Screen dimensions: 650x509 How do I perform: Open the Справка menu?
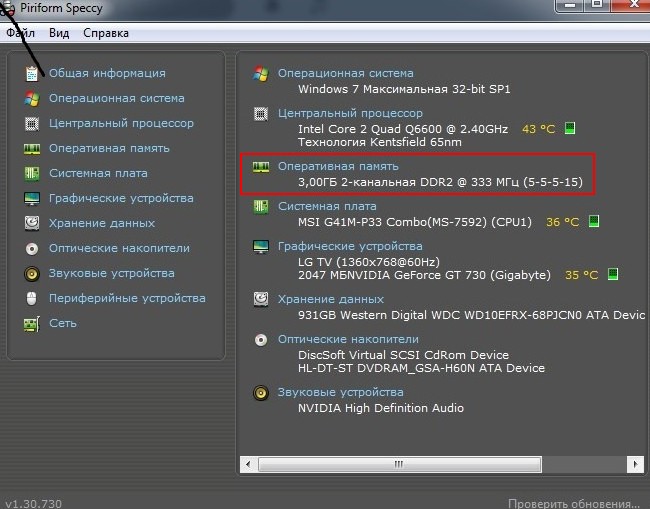point(106,33)
